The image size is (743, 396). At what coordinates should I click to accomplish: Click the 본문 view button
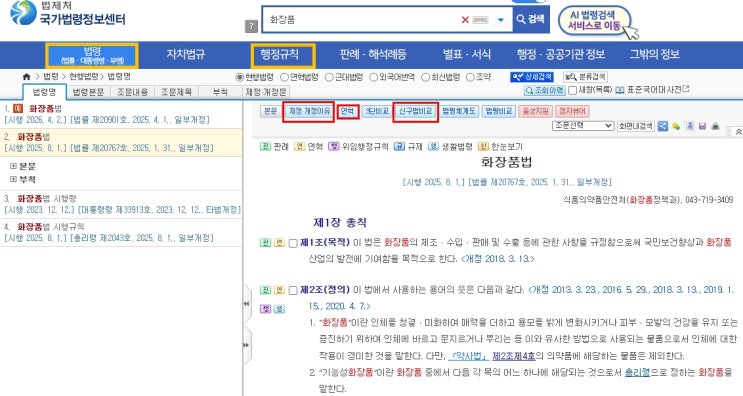point(270,111)
